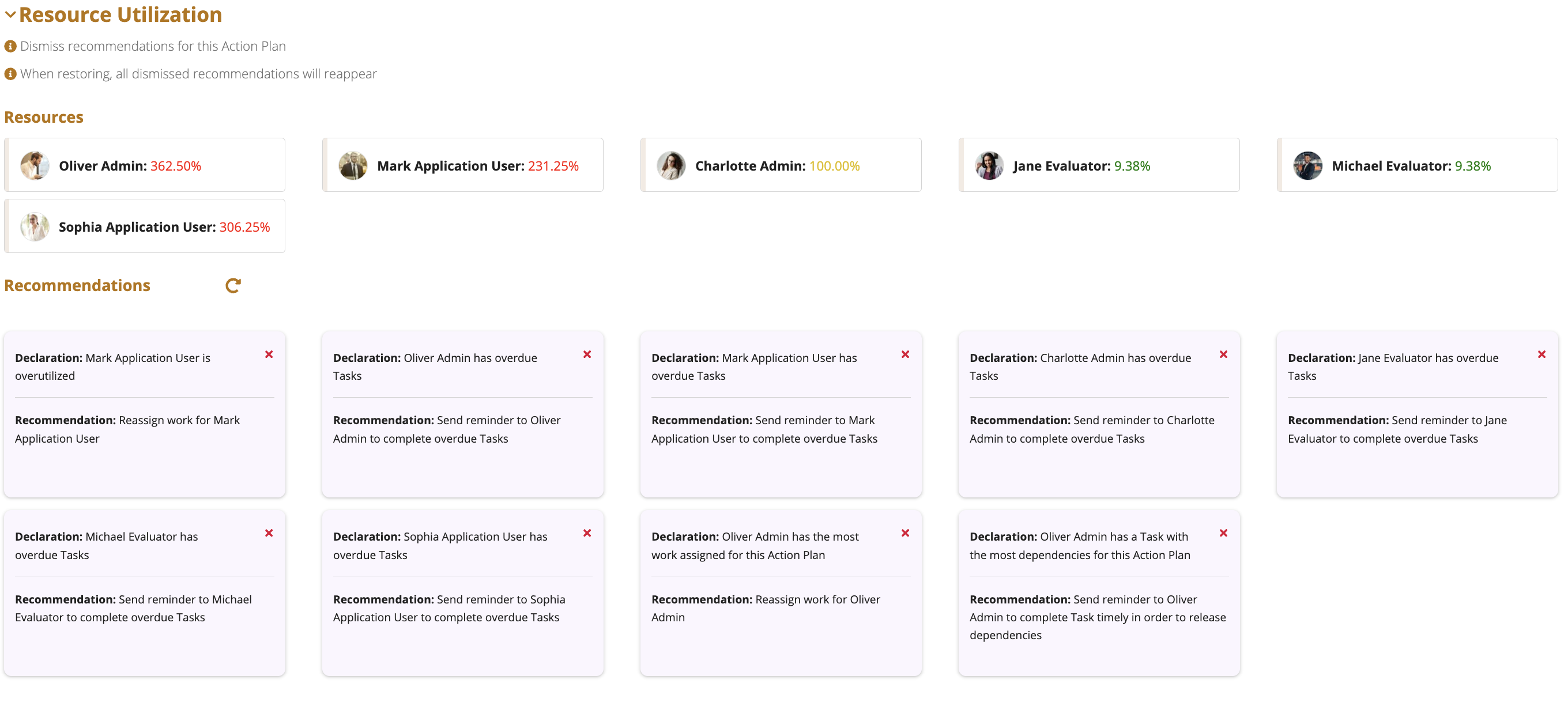The height and width of the screenshot is (702, 1568).
Task: Click 'Reassign work for Oliver Admin' recommendation
Action: [x=766, y=608]
